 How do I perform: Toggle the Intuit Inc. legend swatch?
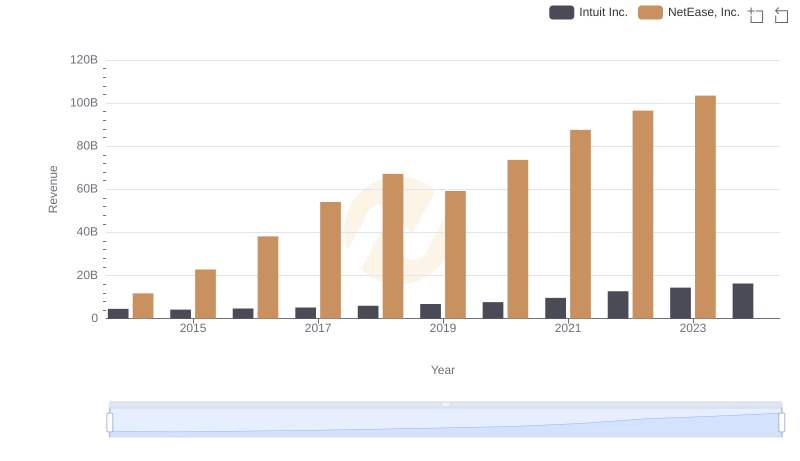coord(561,12)
